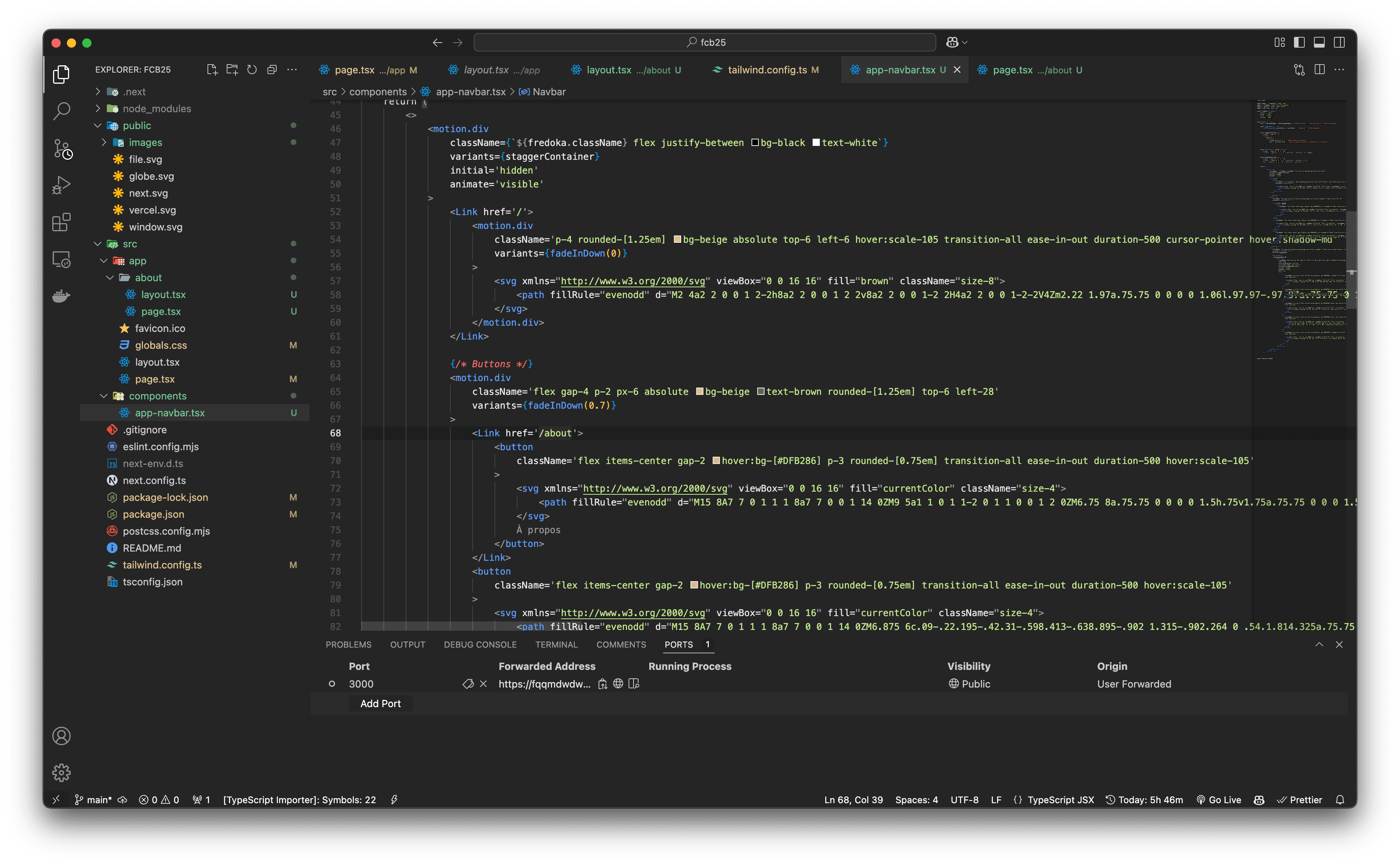Copy the forwarded address of port 3000
This screenshot has width=1400, height=865.
602,684
